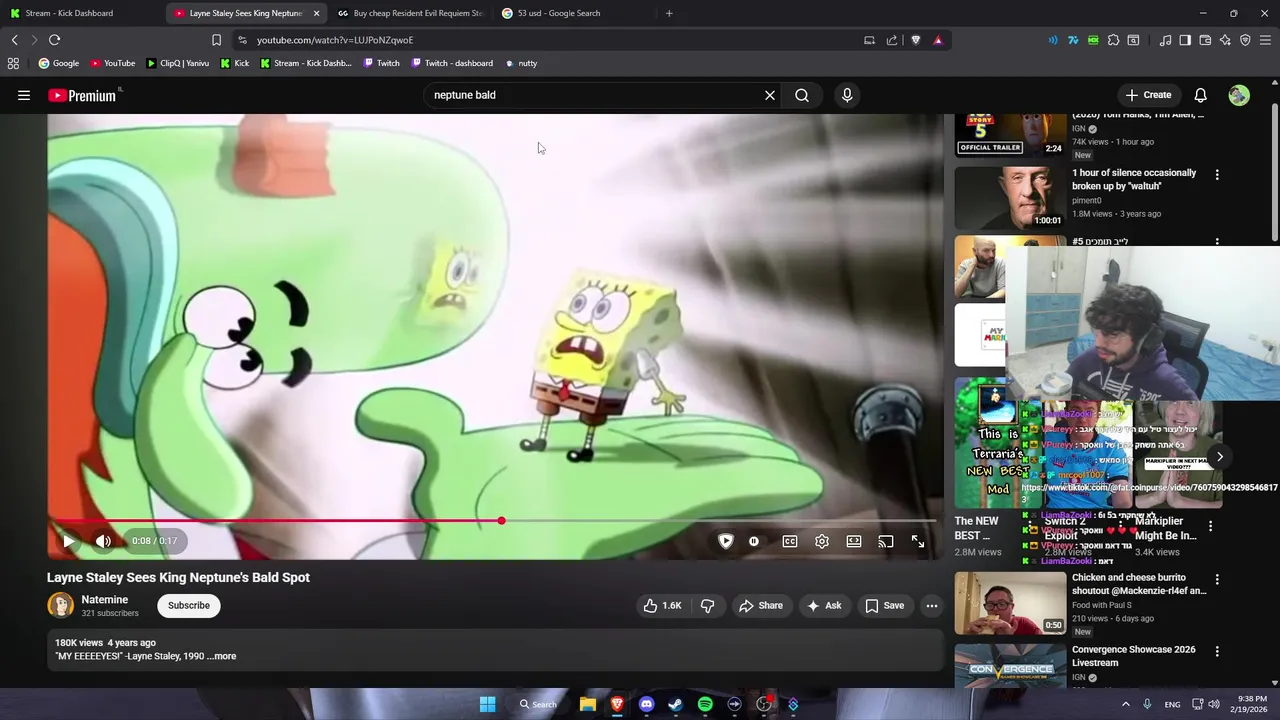Viewport: 1280px width, 720px height.
Task: Dislike the video
Action: coord(707,605)
